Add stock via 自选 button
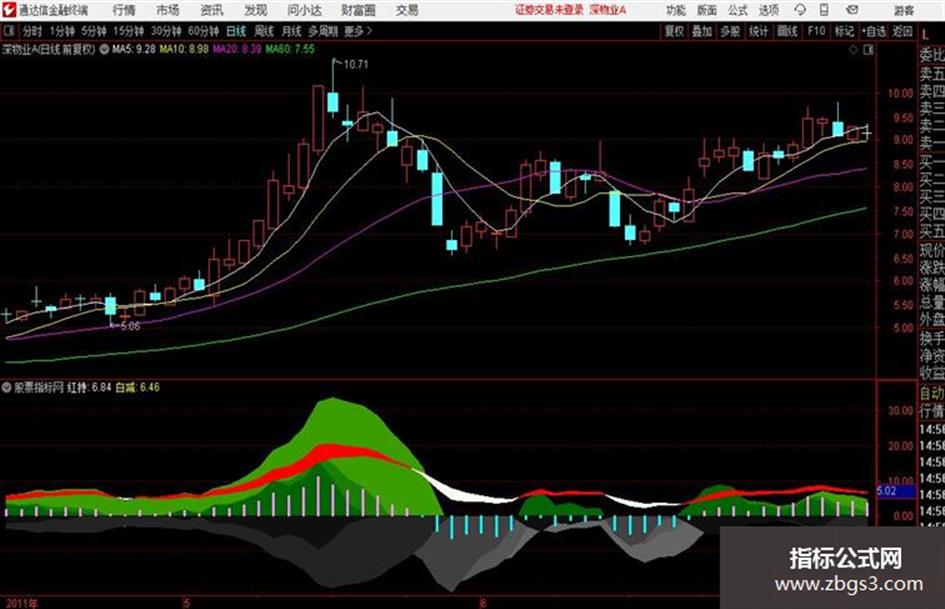The height and width of the screenshot is (609, 945). 874,31
